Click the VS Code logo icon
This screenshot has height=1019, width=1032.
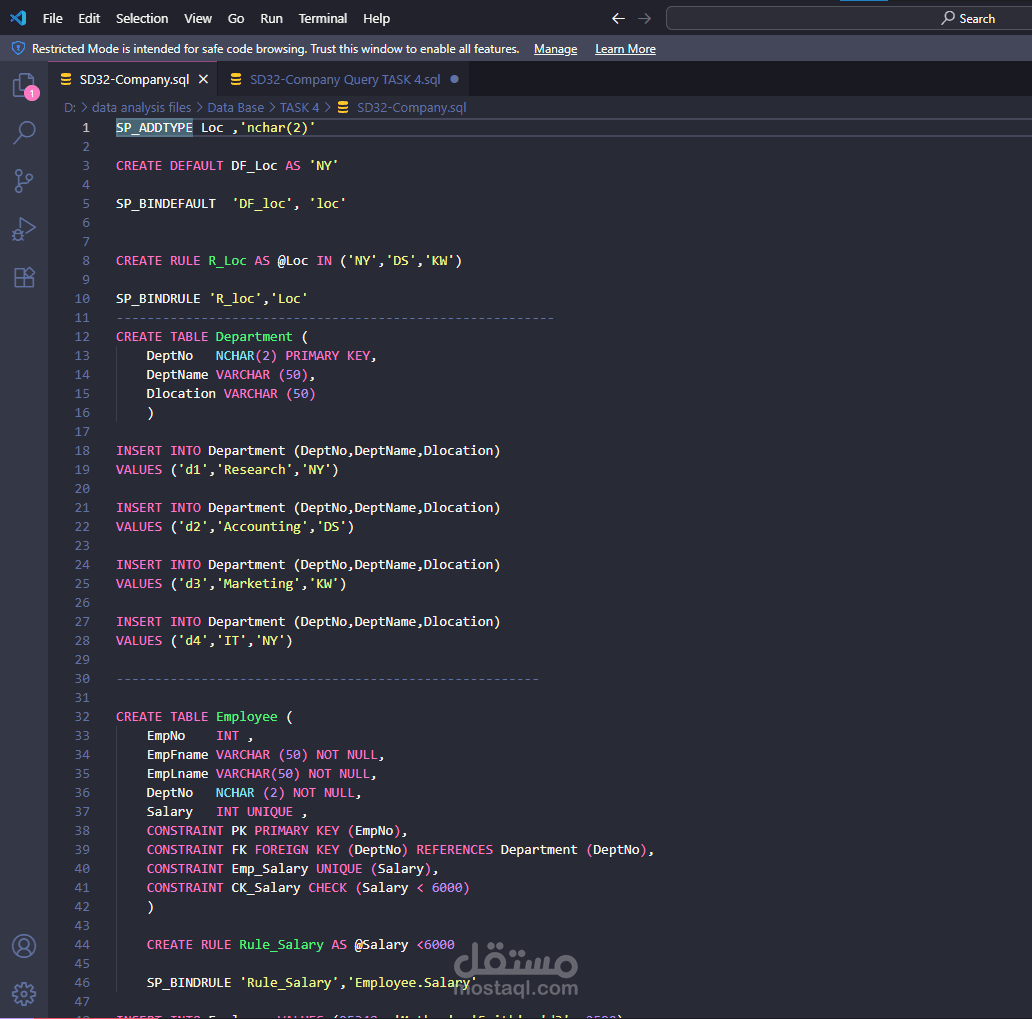pyautogui.click(x=18, y=18)
